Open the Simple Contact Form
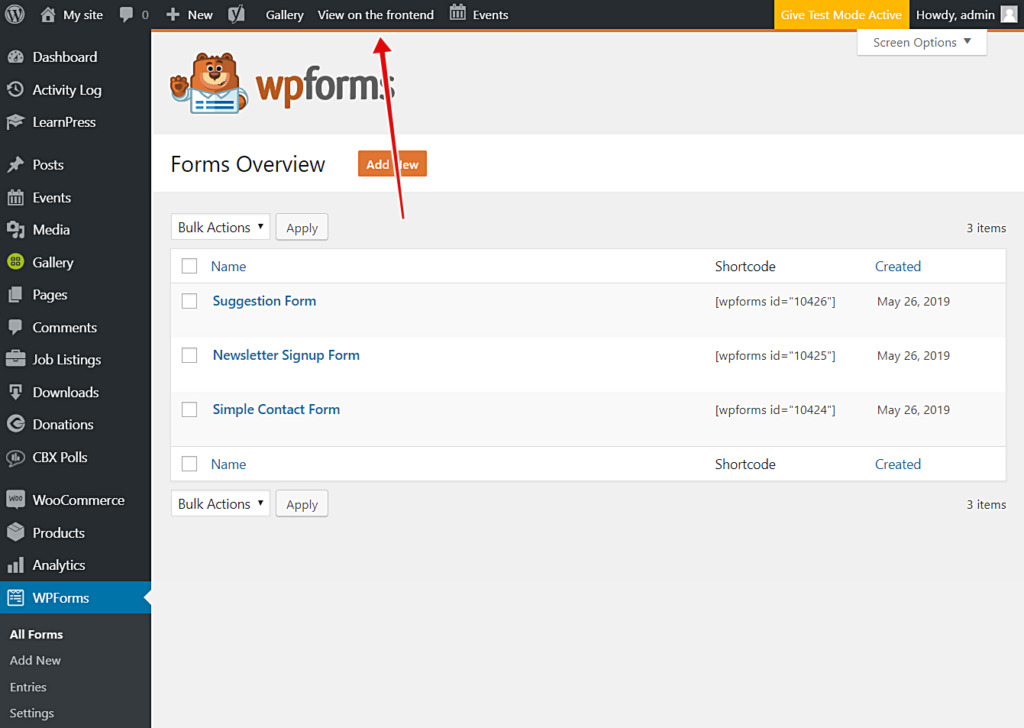Screen dimensions: 1024x728 [275, 409]
